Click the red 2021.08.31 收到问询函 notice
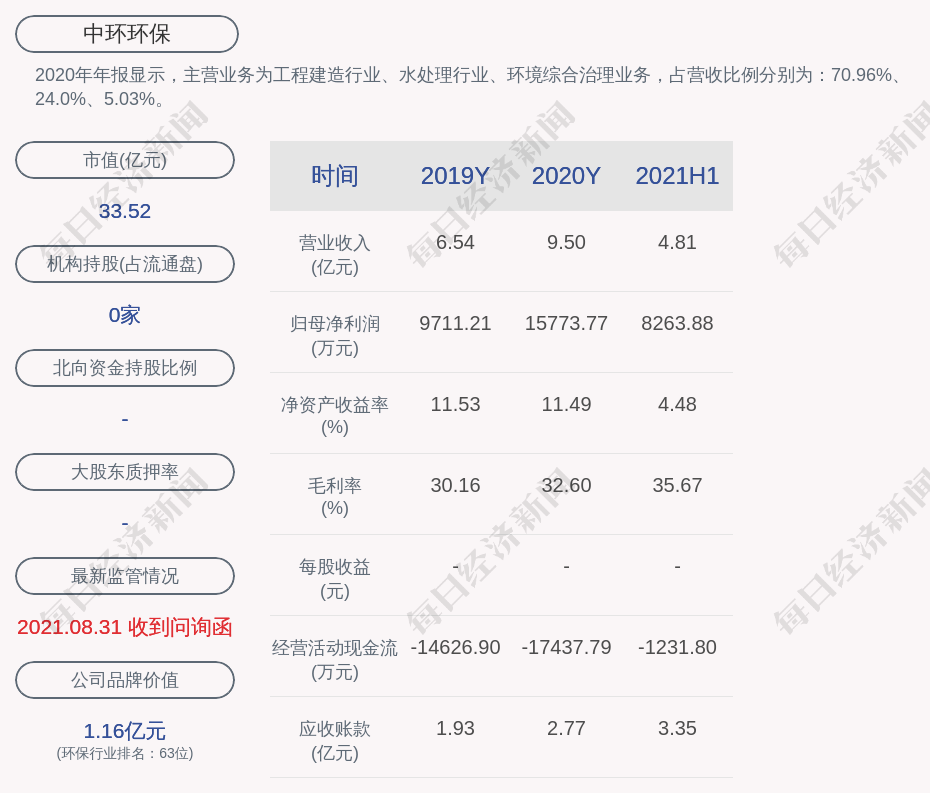 (125, 627)
